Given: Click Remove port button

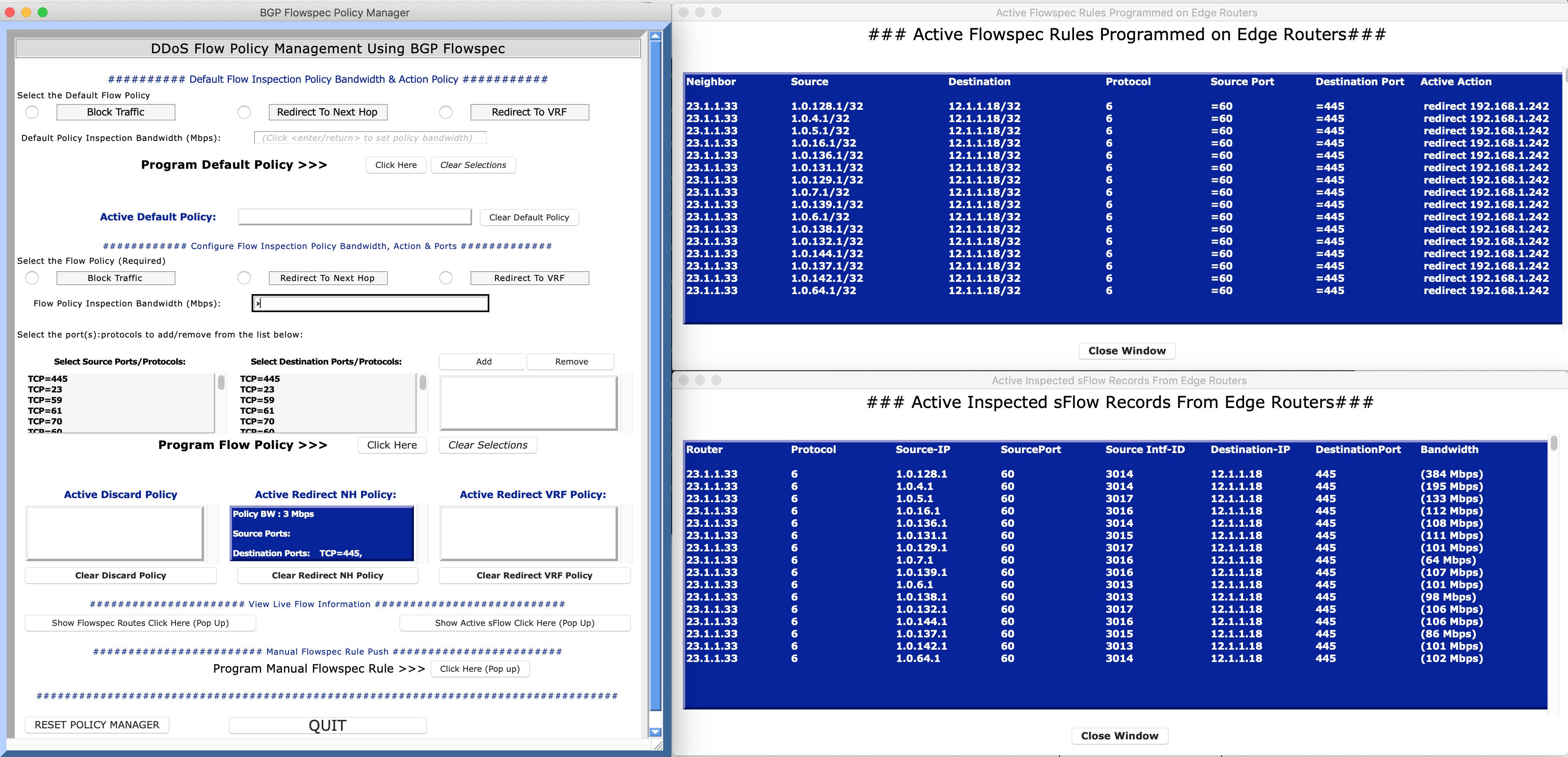Looking at the screenshot, I should [x=571, y=361].
